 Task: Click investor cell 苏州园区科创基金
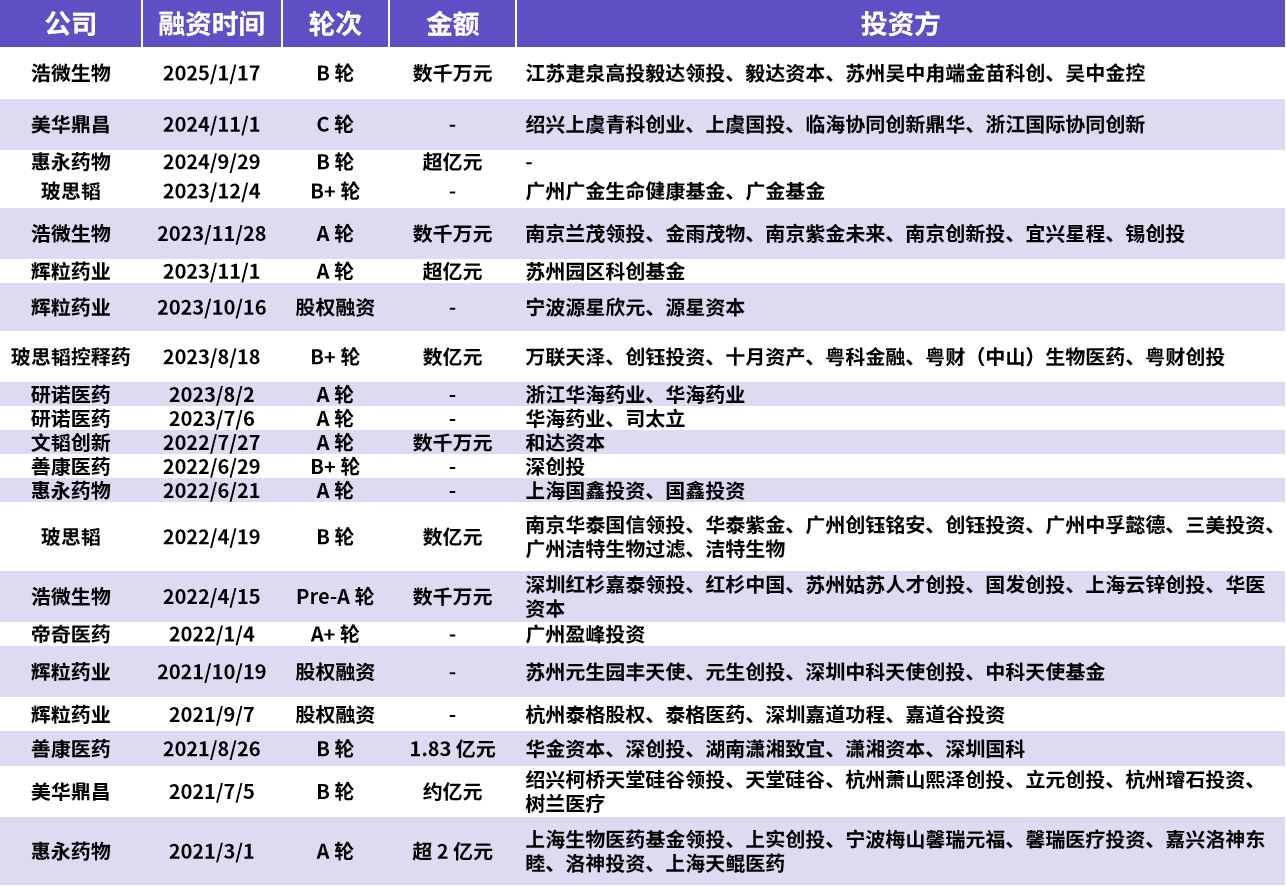coord(605,271)
